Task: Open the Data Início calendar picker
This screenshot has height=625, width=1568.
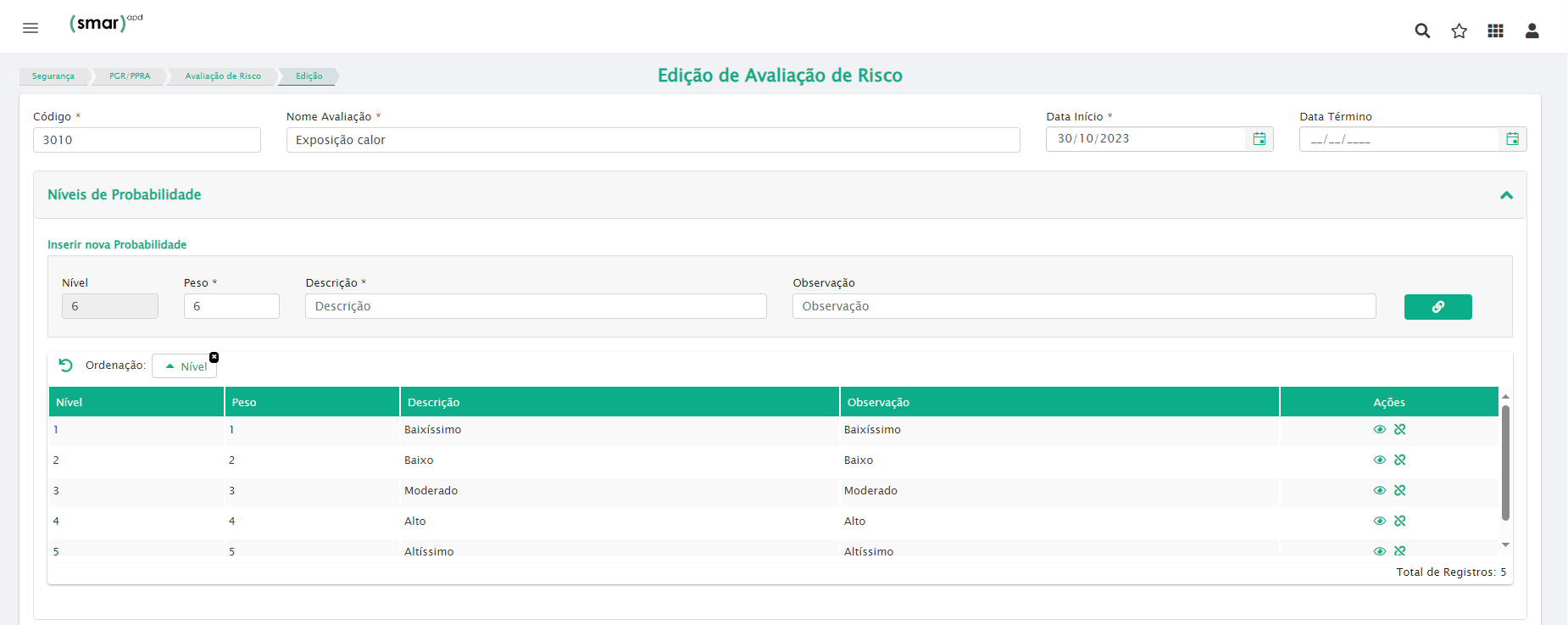Action: pyautogui.click(x=1259, y=139)
